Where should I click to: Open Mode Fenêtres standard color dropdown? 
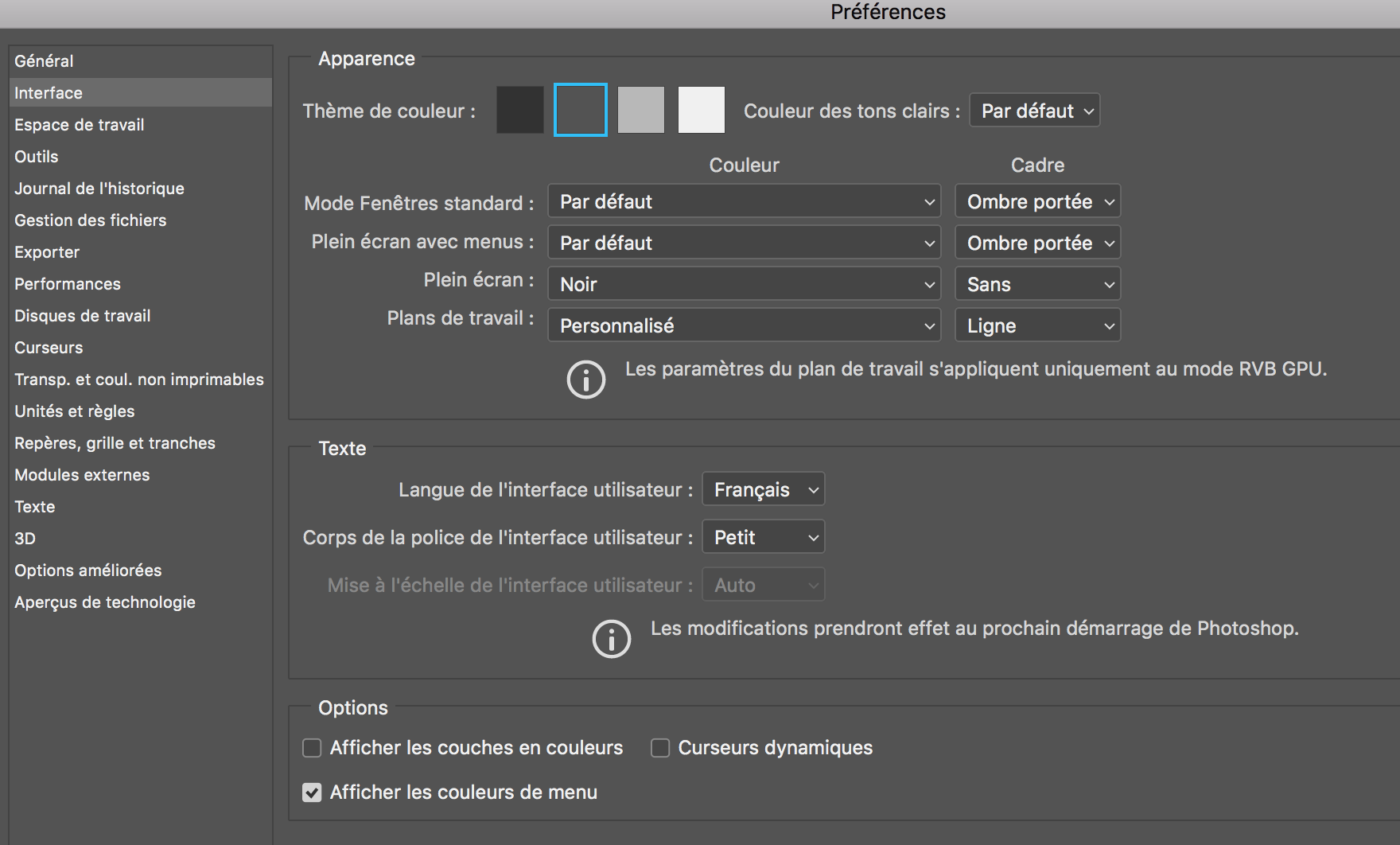pyautogui.click(x=744, y=202)
